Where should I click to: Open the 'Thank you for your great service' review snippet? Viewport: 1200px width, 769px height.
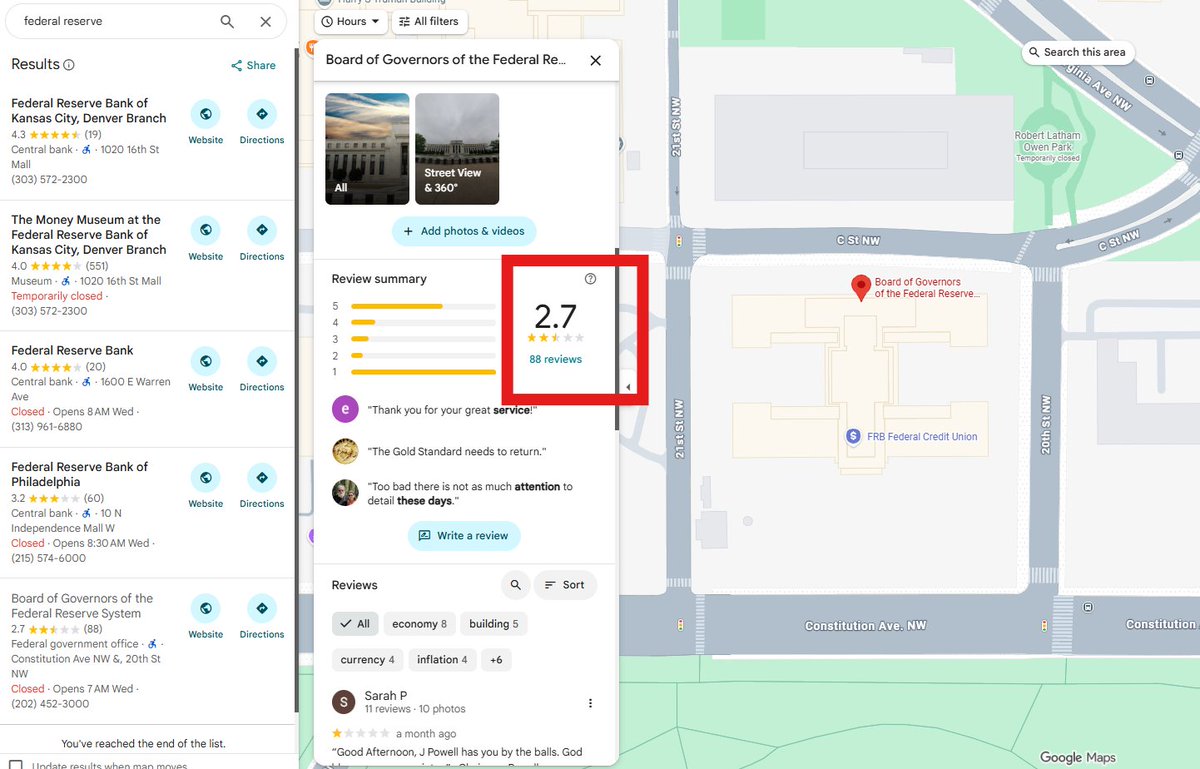tap(453, 410)
